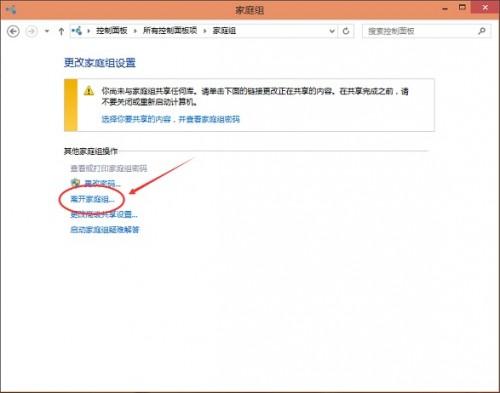Expand the breadcrumb arrow after 所有控制面板项
The height and width of the screenshot is (393, 500).
205,31
